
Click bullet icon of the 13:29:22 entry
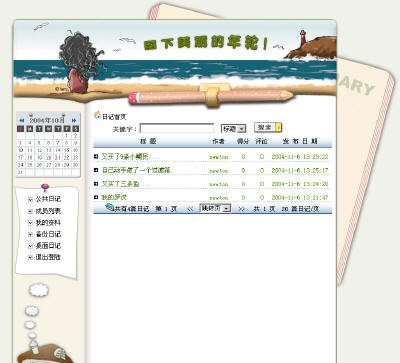(x=96, y=156)
